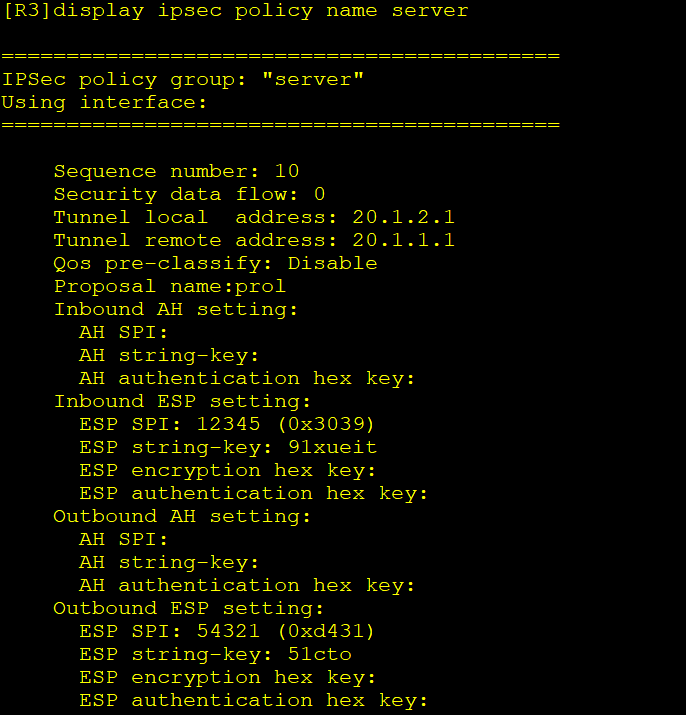Click the command line 'display ipsec policy name server'

pyautogui.click(x=261, y=11)
